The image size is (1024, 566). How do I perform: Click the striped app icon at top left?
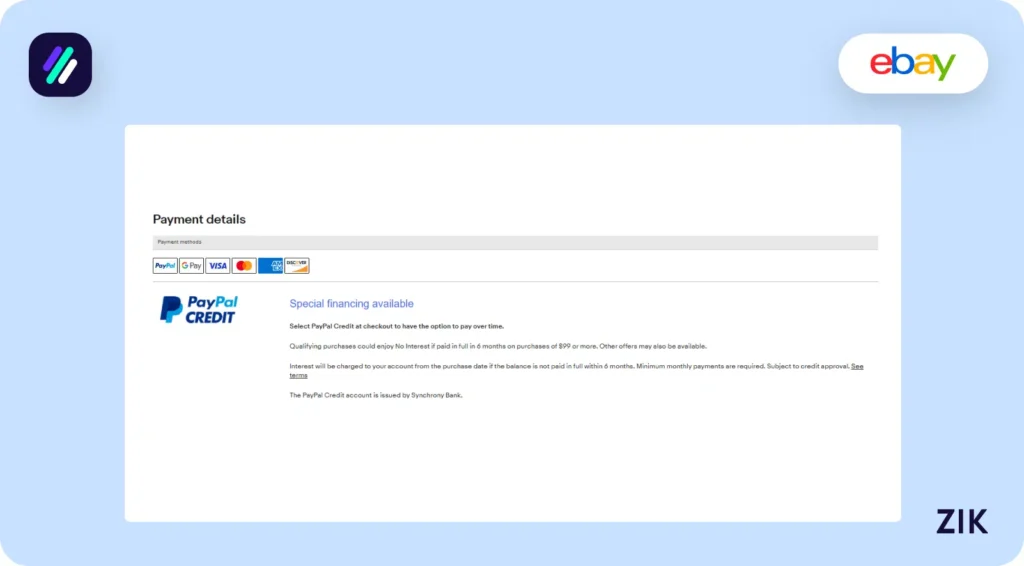tap(60, 65)
